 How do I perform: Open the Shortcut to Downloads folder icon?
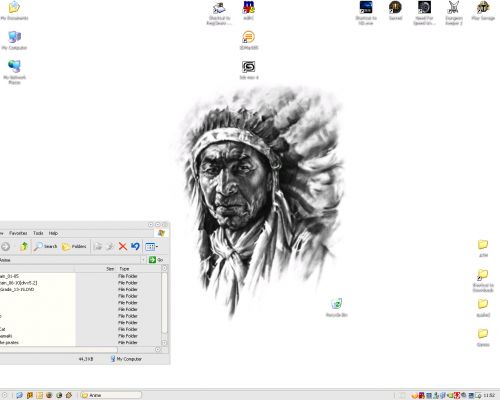(x=483, y=280)
